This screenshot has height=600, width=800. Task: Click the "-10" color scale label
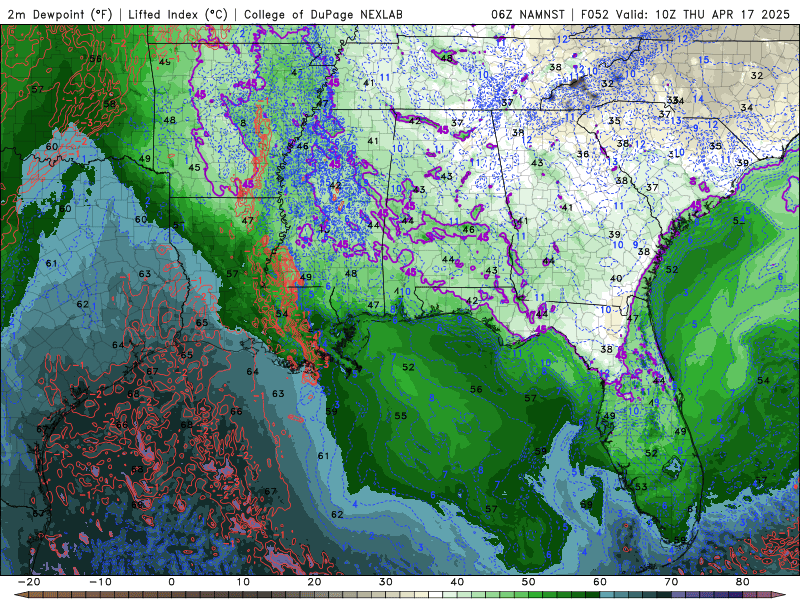[101, 582]
